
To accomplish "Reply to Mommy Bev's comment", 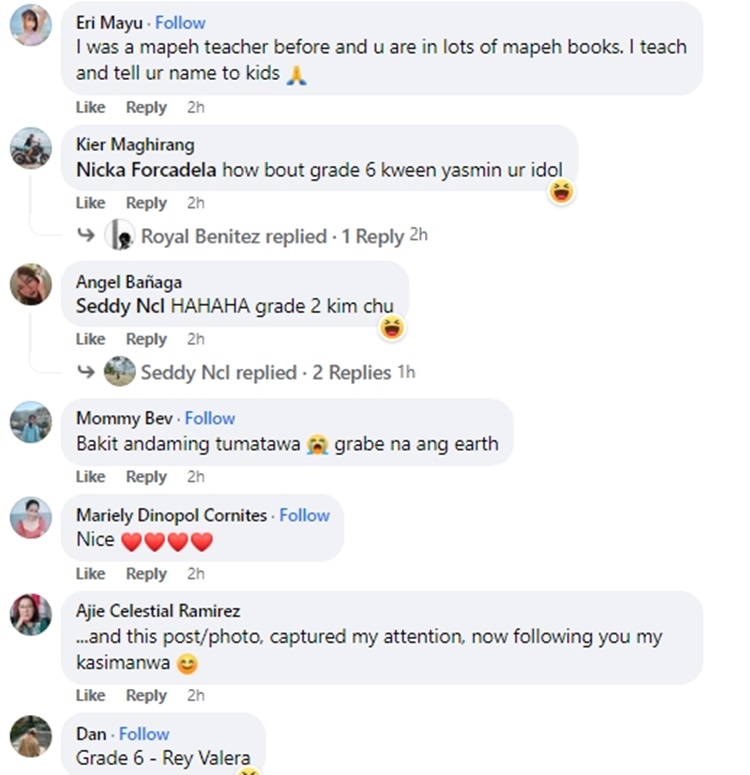I will (x=146, y=476).
